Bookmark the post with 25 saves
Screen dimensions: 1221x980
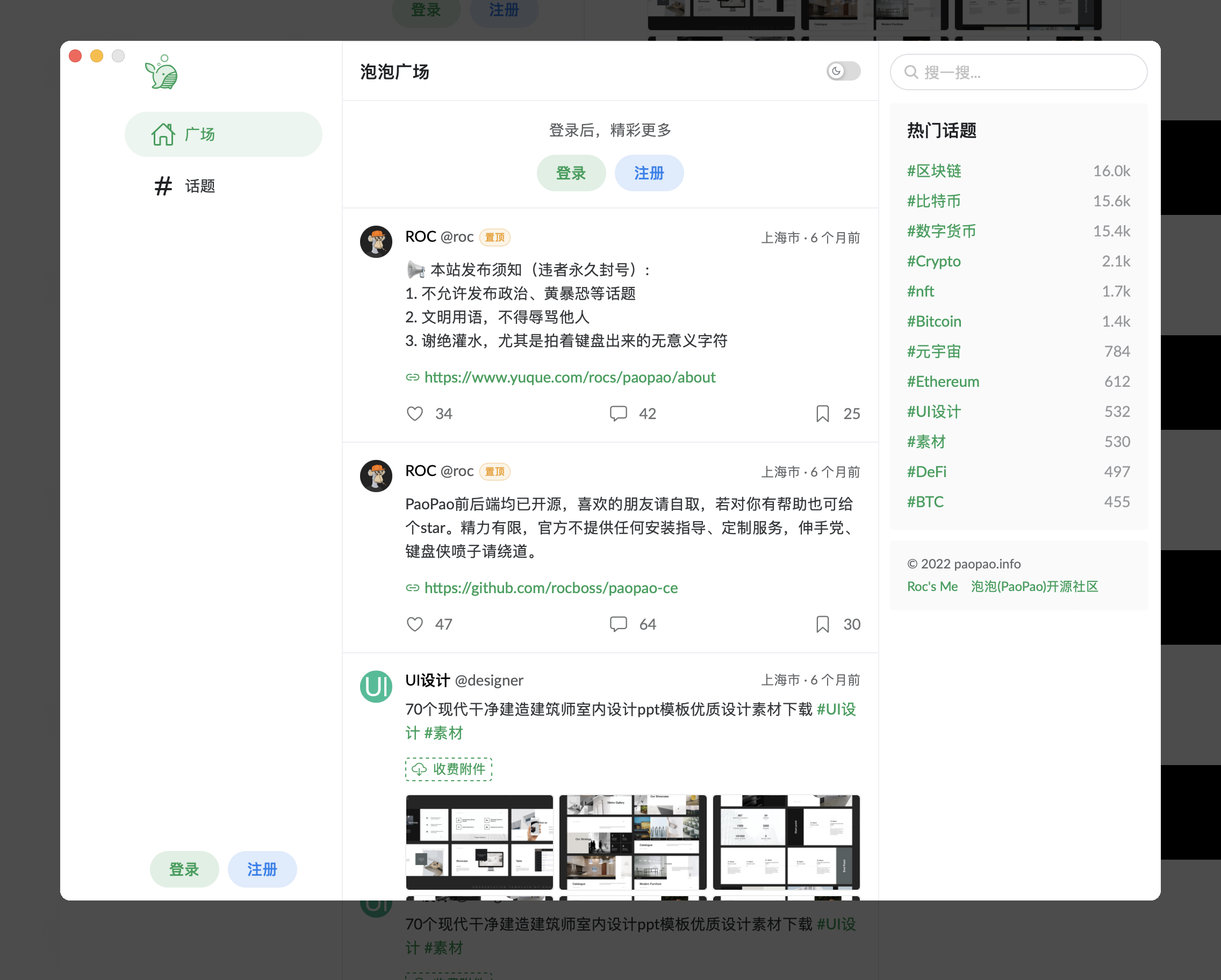tap(822, 414)
